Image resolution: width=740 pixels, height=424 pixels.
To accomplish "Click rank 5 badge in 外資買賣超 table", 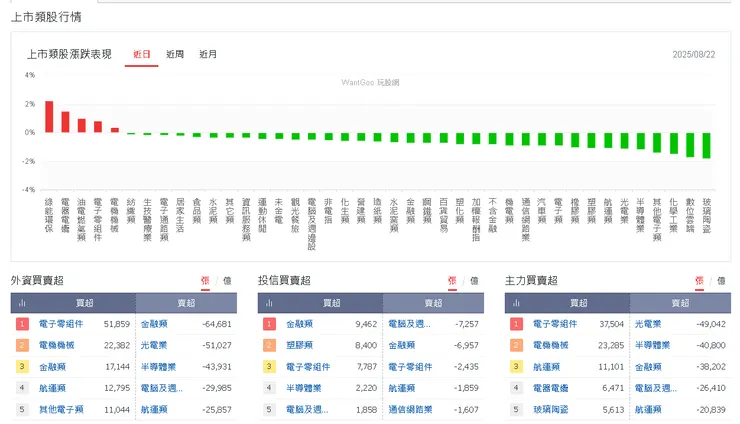I will point(22,409).
